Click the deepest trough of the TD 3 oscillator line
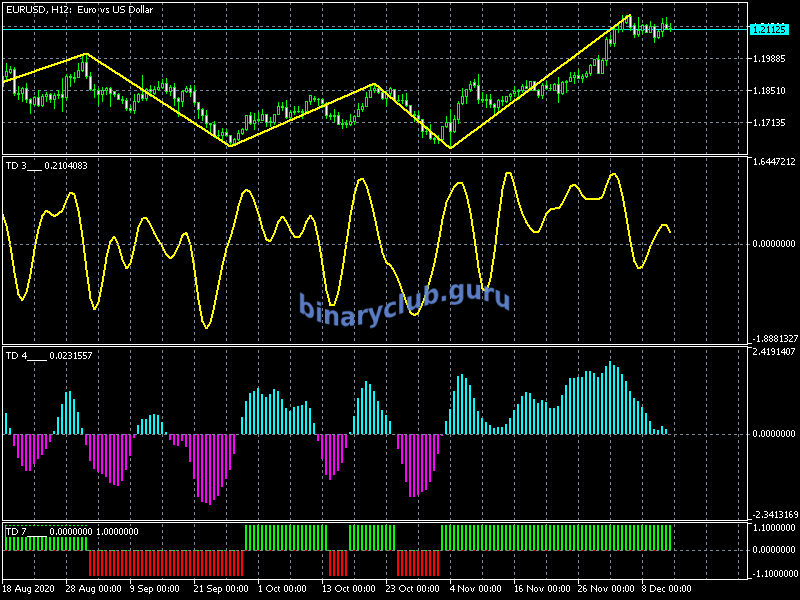 (206, 326)
